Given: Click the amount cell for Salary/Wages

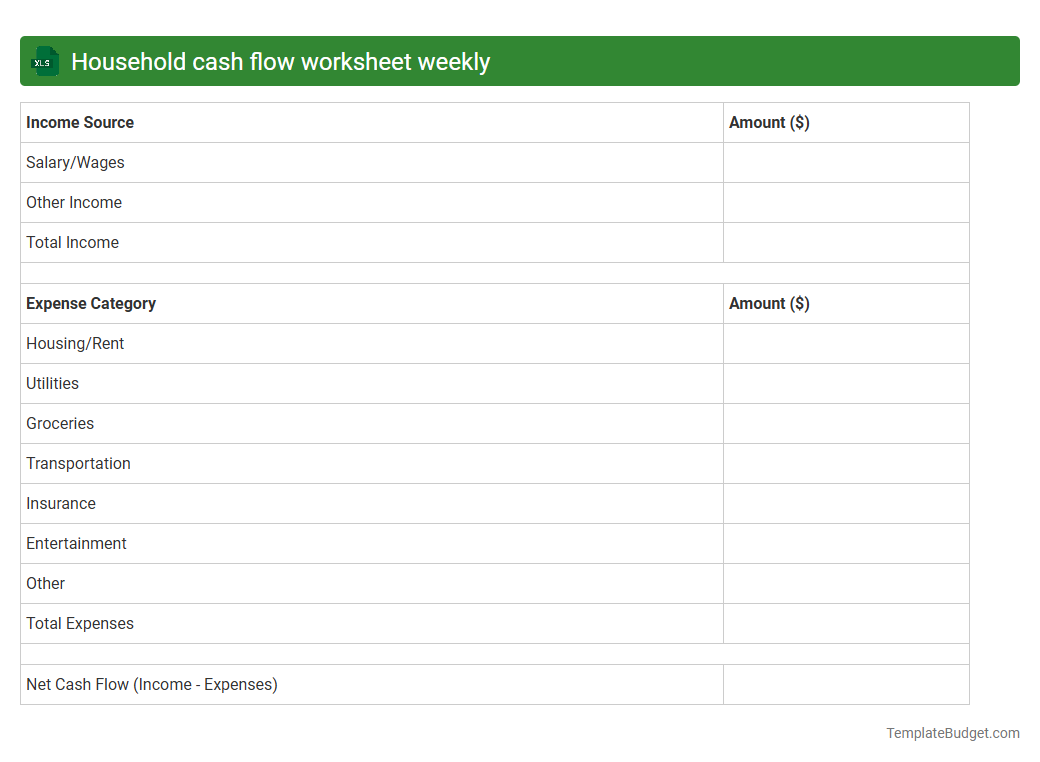Looking at the screenshot, I should (846, 162).
